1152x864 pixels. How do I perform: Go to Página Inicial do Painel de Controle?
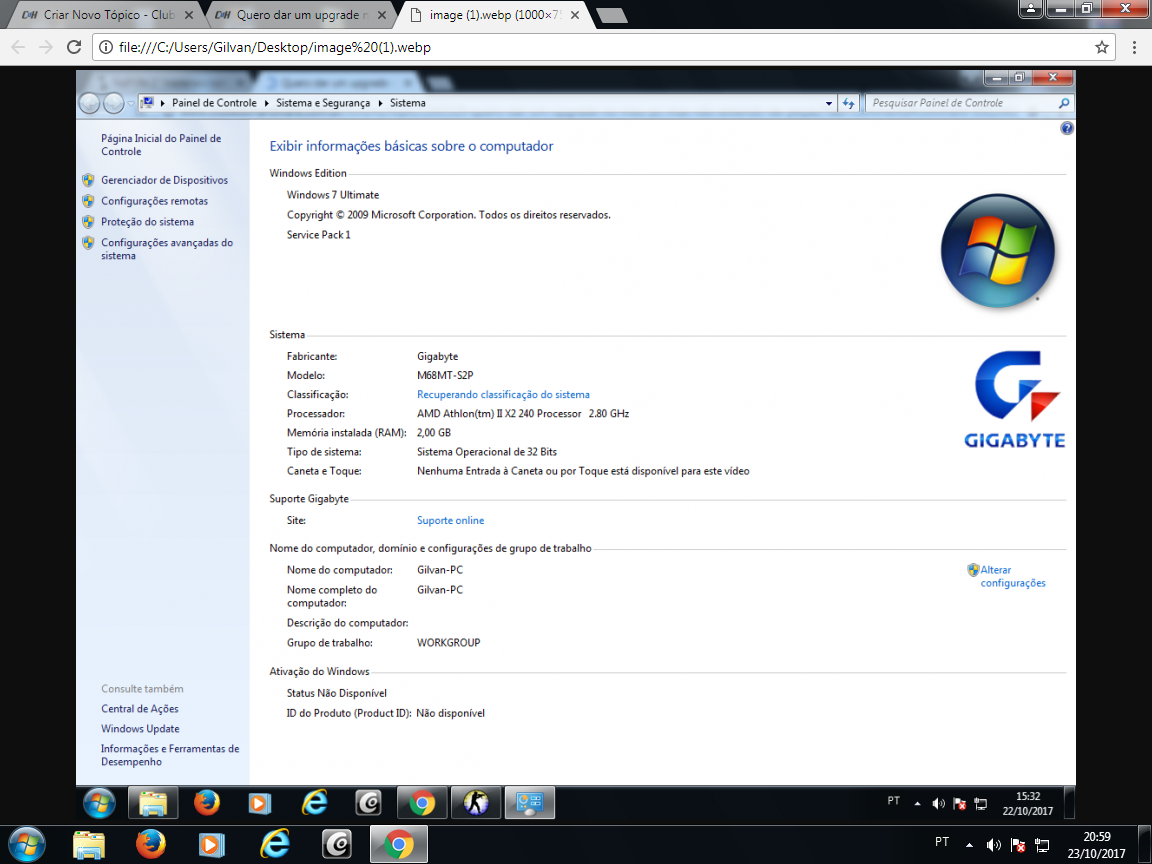point(161,145)
